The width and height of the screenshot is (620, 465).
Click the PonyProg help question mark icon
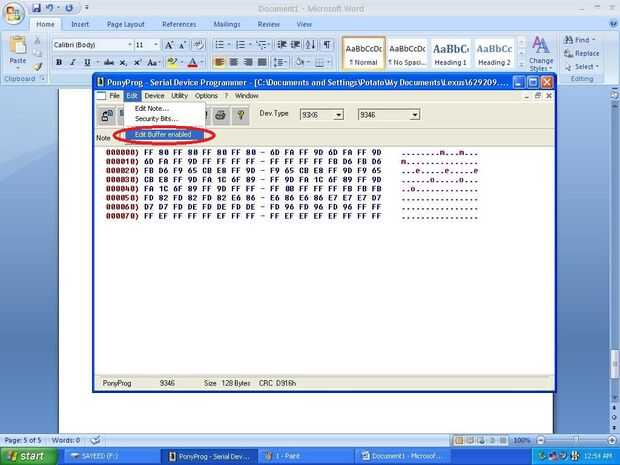tap(240, 115)
